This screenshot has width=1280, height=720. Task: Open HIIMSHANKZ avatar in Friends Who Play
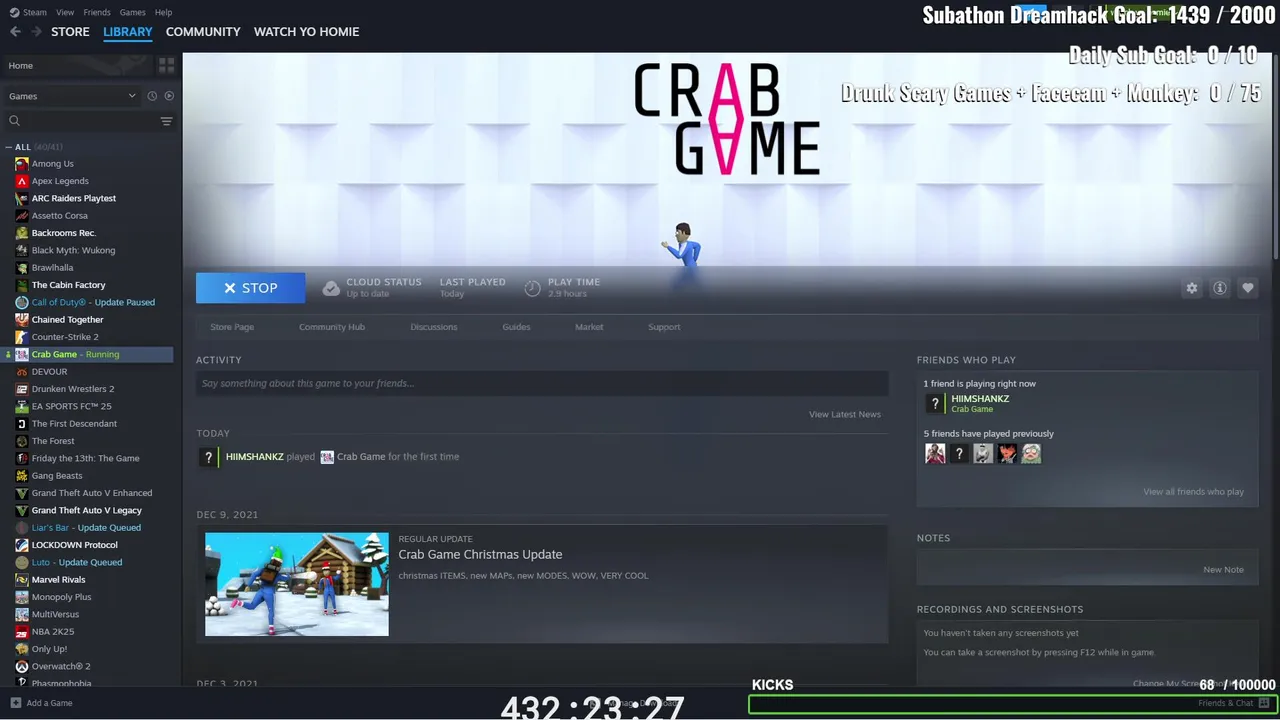point(935,403)
